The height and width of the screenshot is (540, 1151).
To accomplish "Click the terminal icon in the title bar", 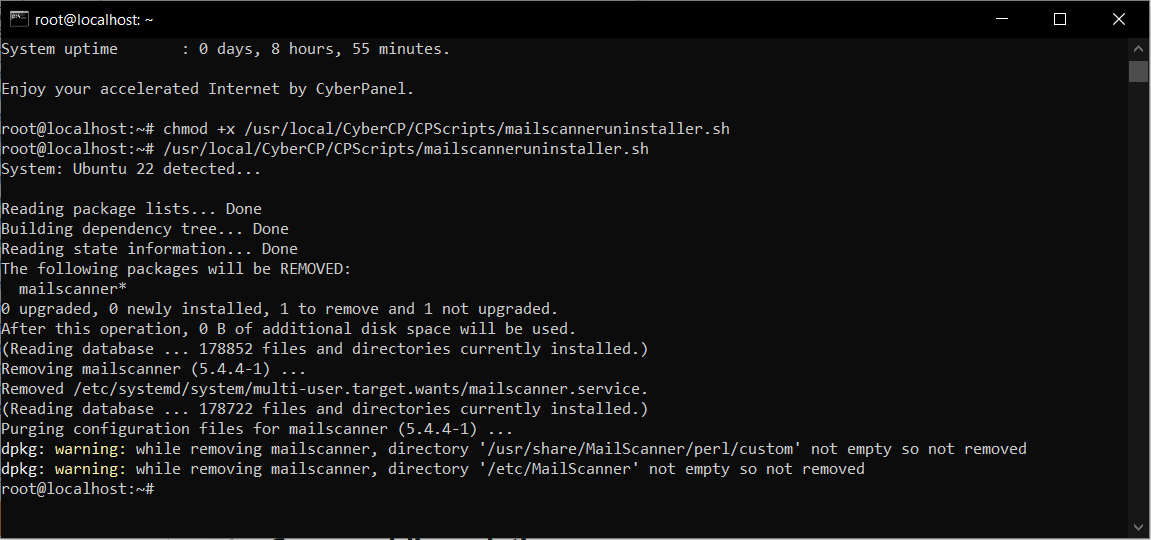I will click(18, 19).
